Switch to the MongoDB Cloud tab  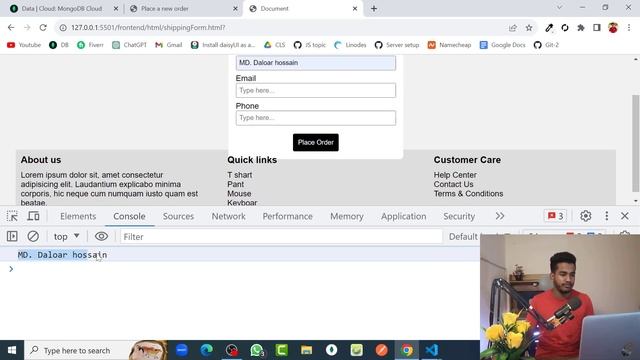(61, 8)
